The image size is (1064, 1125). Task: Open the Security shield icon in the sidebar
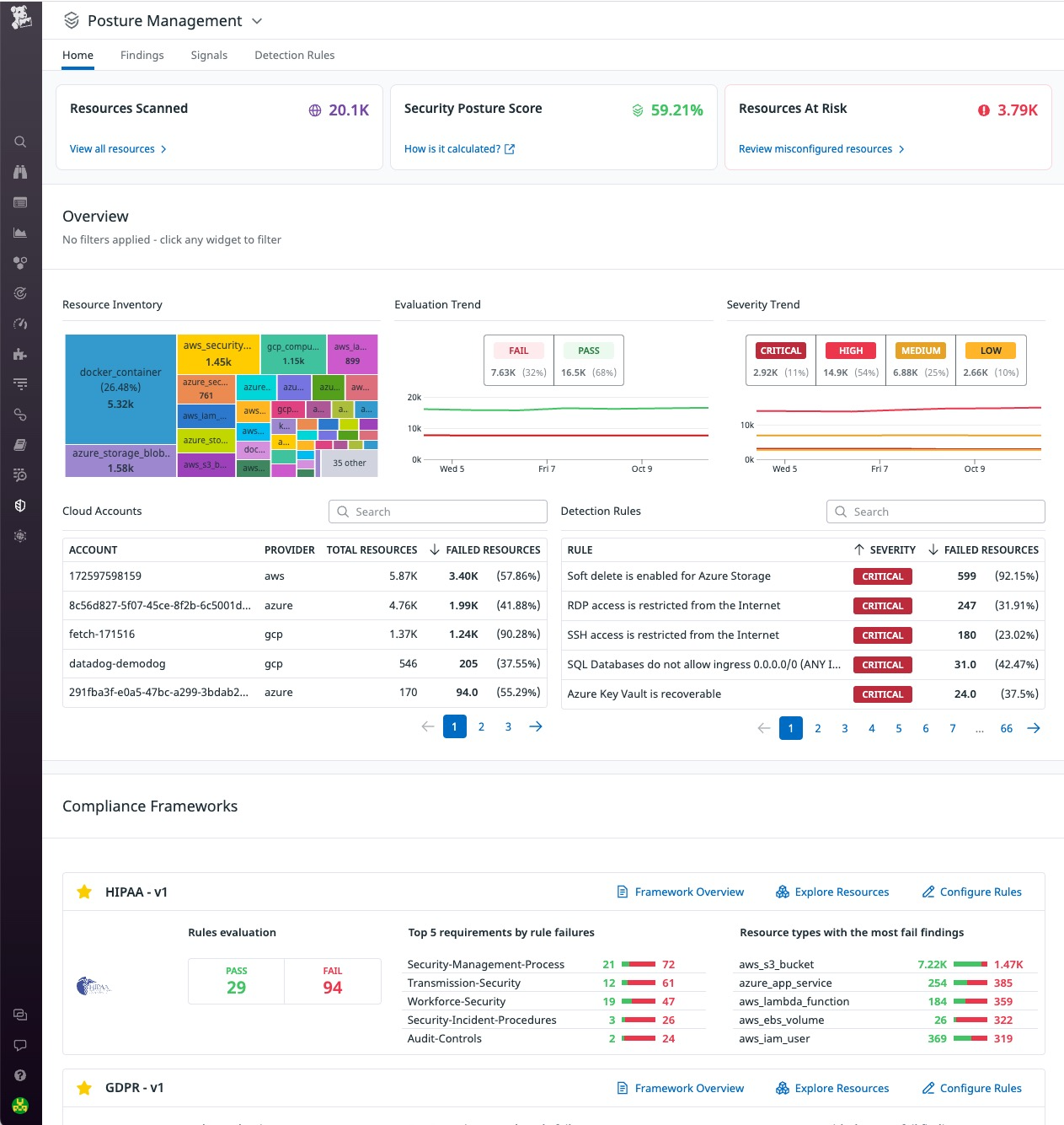[20, 506]
